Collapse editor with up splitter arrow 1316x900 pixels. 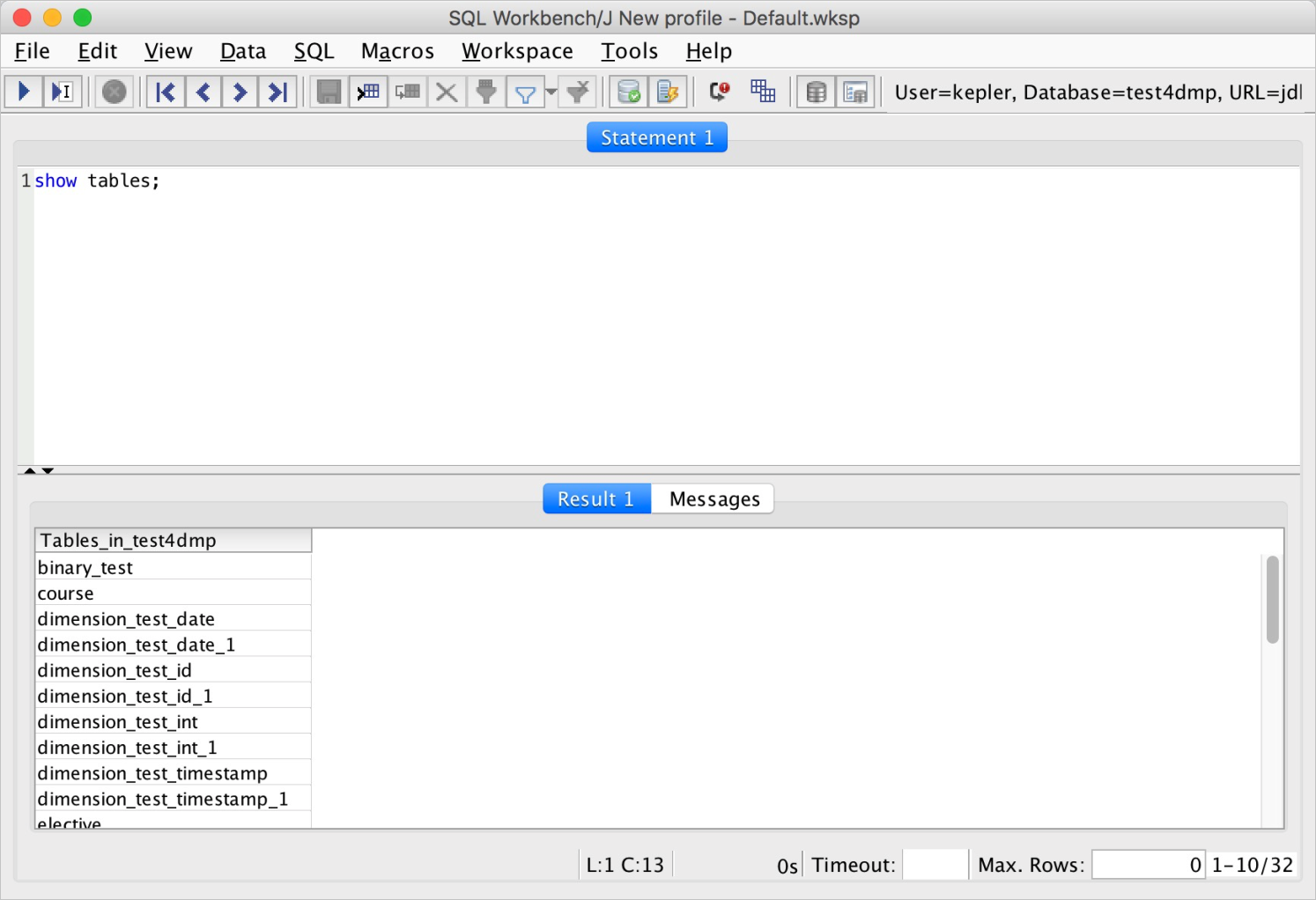[x=30, y=471]
